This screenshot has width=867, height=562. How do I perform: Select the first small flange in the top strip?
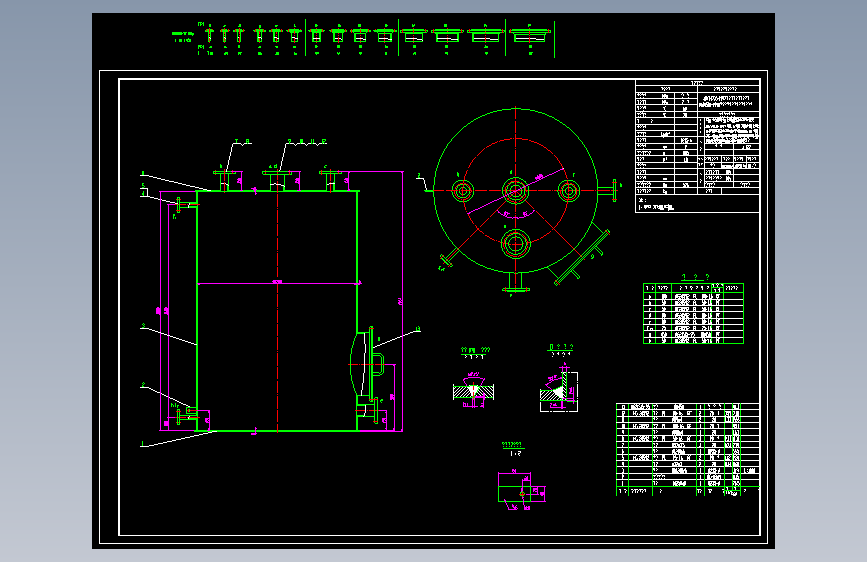click(210, 35)
